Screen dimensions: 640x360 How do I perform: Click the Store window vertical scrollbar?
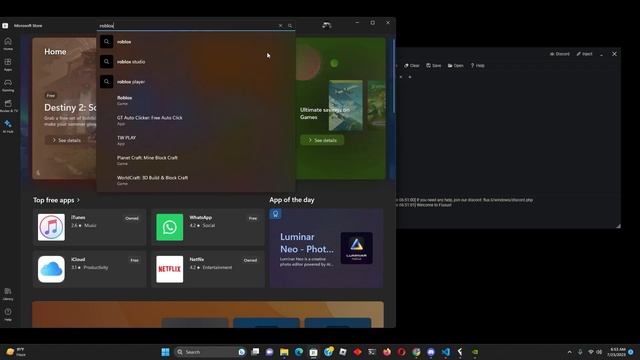point(393,77)
